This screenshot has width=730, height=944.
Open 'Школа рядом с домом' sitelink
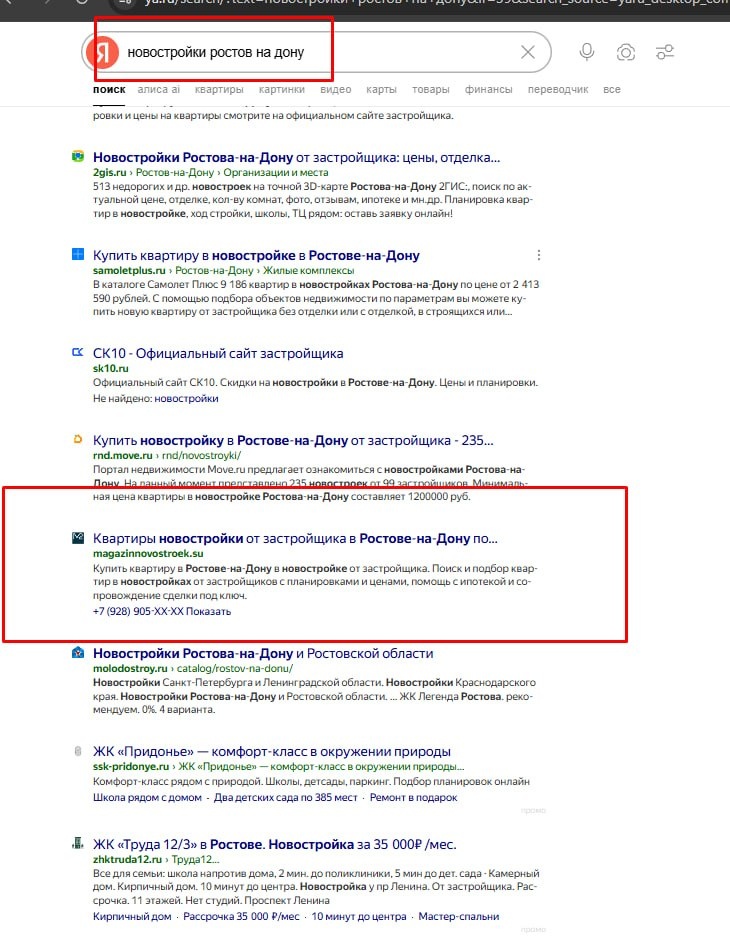[x=147, y=797]
